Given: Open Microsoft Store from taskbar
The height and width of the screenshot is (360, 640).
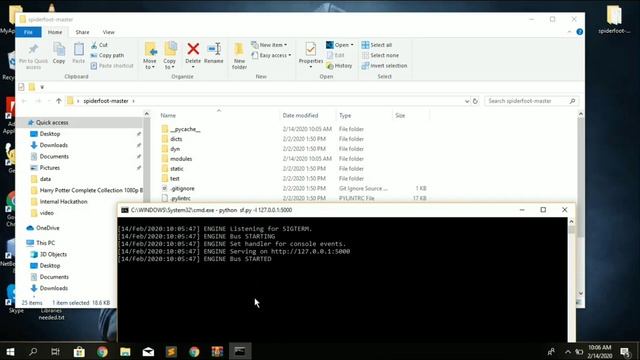Looking at the screenshot, I should pos(79,351).
